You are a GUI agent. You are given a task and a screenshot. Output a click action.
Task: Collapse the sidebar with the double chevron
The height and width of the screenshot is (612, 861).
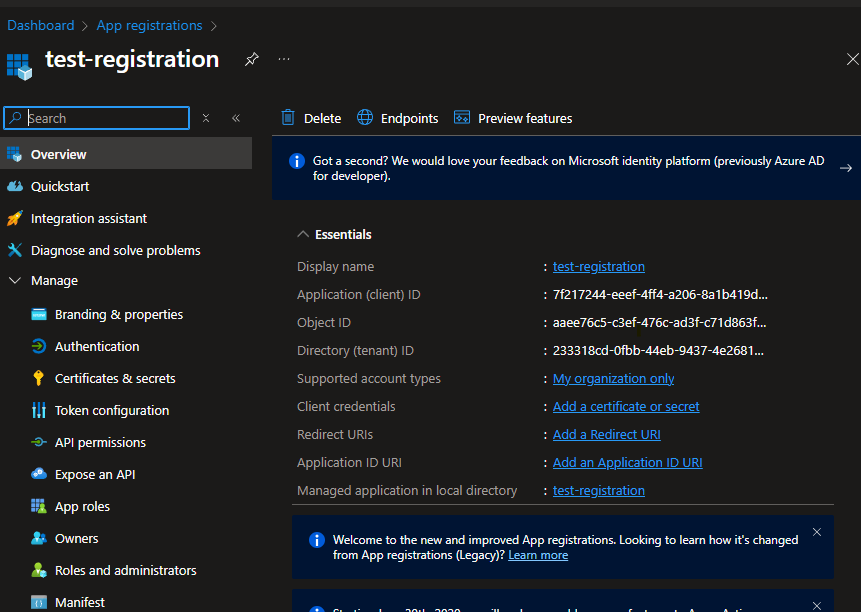coord(236,117)
